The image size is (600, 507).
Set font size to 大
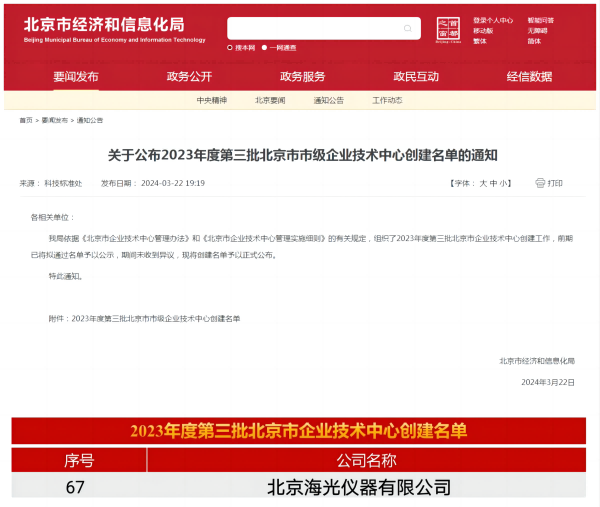click(482, 184)
